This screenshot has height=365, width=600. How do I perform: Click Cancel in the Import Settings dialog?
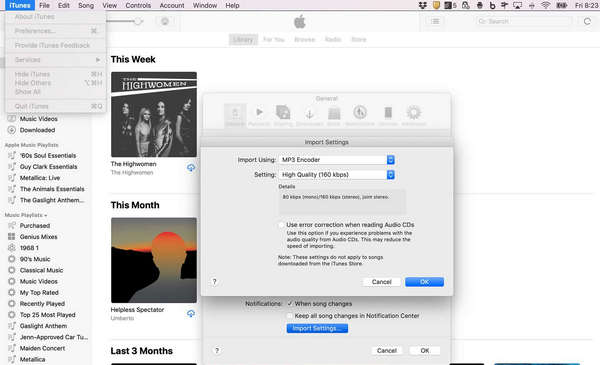pyautogui.click(x=382, y=282)
